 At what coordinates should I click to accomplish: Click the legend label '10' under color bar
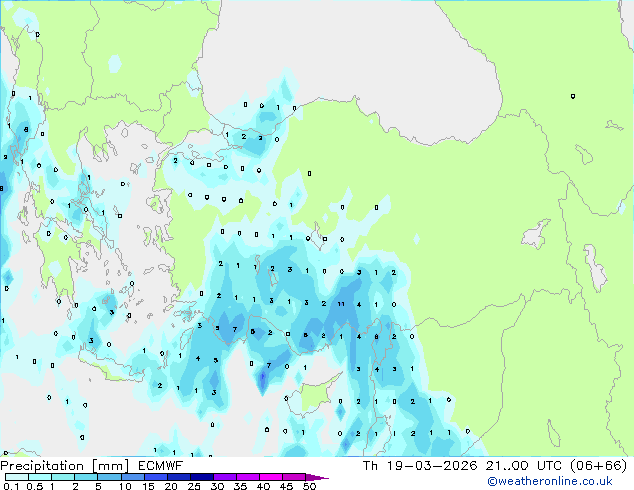pyautogui.click(x=125, y=486)
